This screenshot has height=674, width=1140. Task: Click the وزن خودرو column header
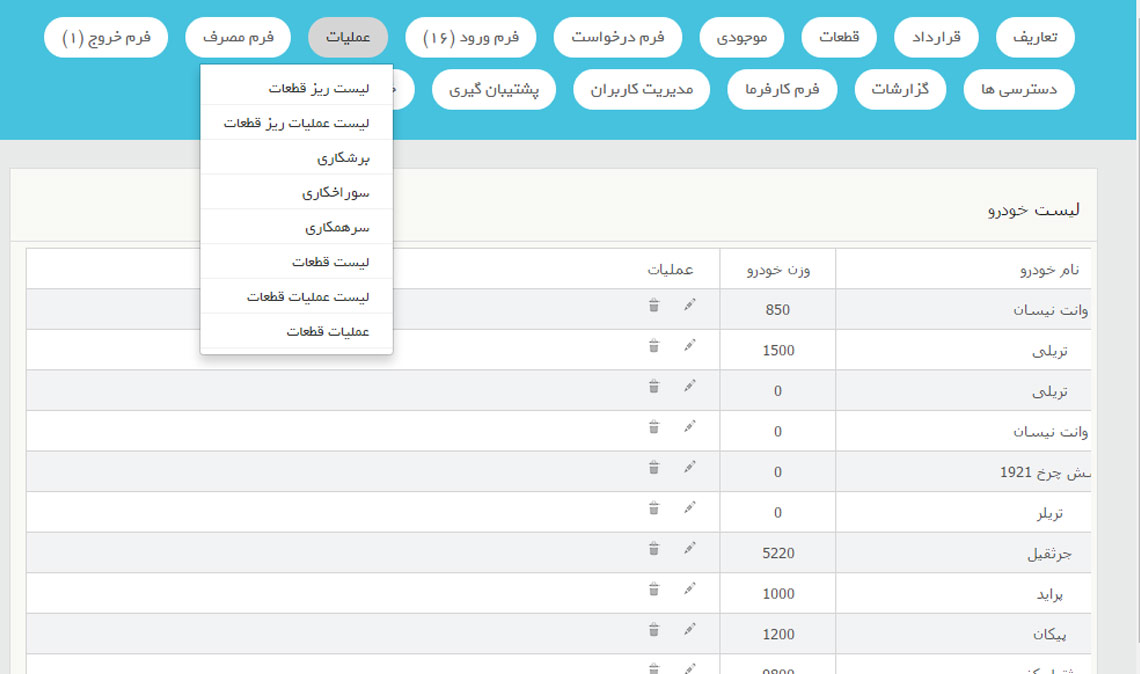777,270
